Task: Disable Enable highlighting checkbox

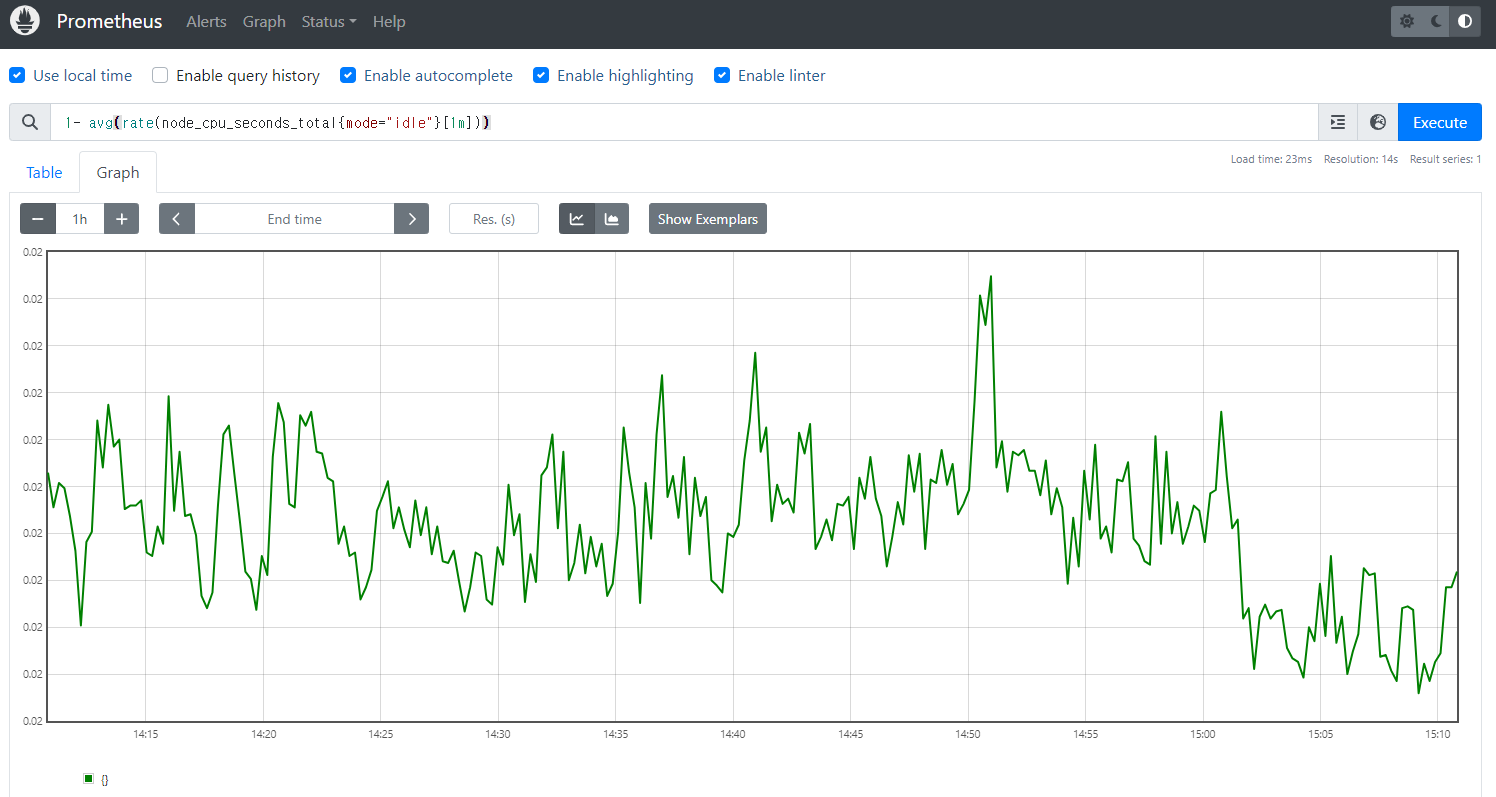Action: [541, 75]
